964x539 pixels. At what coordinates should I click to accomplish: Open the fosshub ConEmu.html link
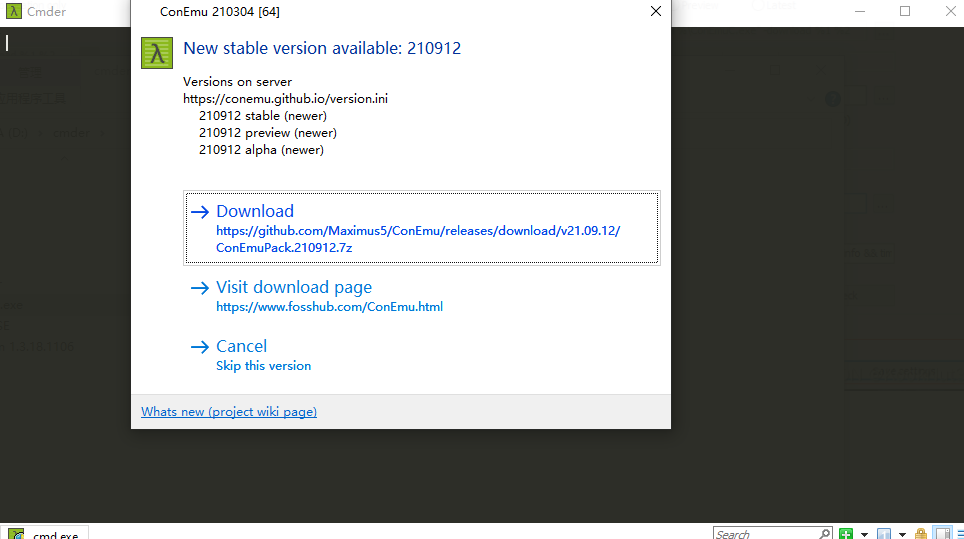(x=329, y=307)
